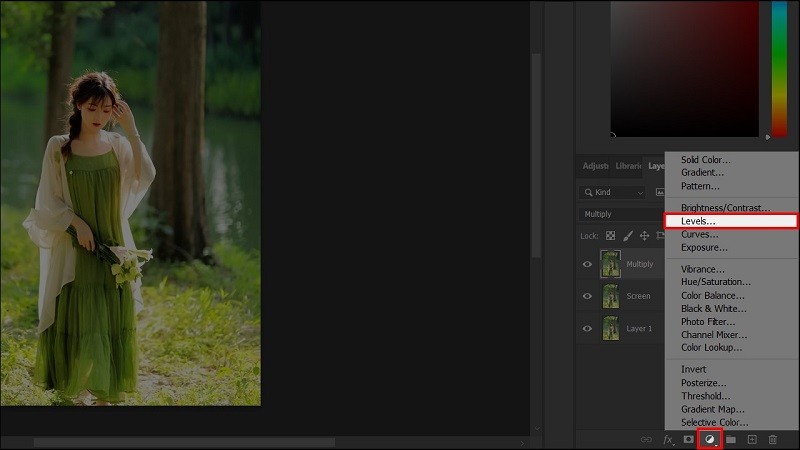Choose Solid Color from the menu
The image size is (800, 450).
706,160
